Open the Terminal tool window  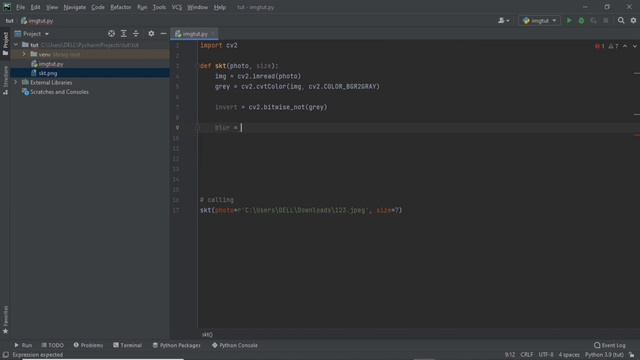point(127,345)
